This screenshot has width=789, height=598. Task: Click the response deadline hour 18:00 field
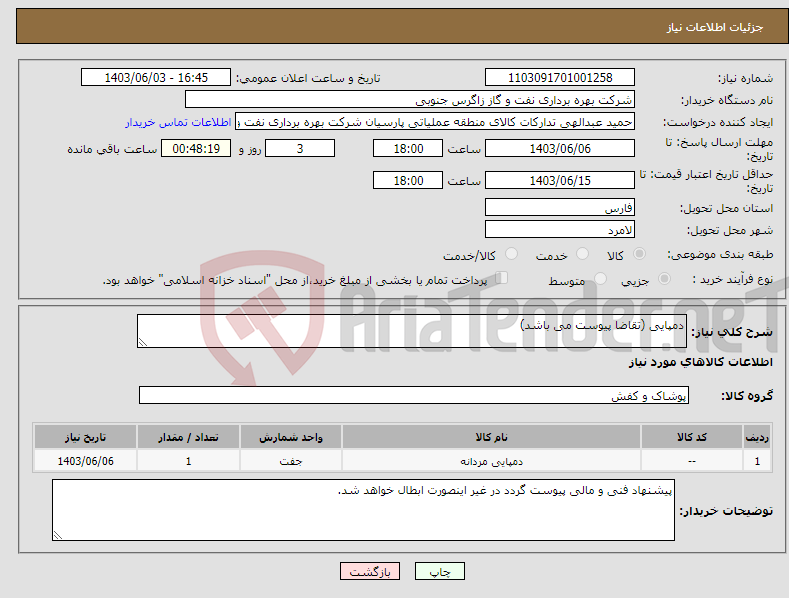coord(408,148)
